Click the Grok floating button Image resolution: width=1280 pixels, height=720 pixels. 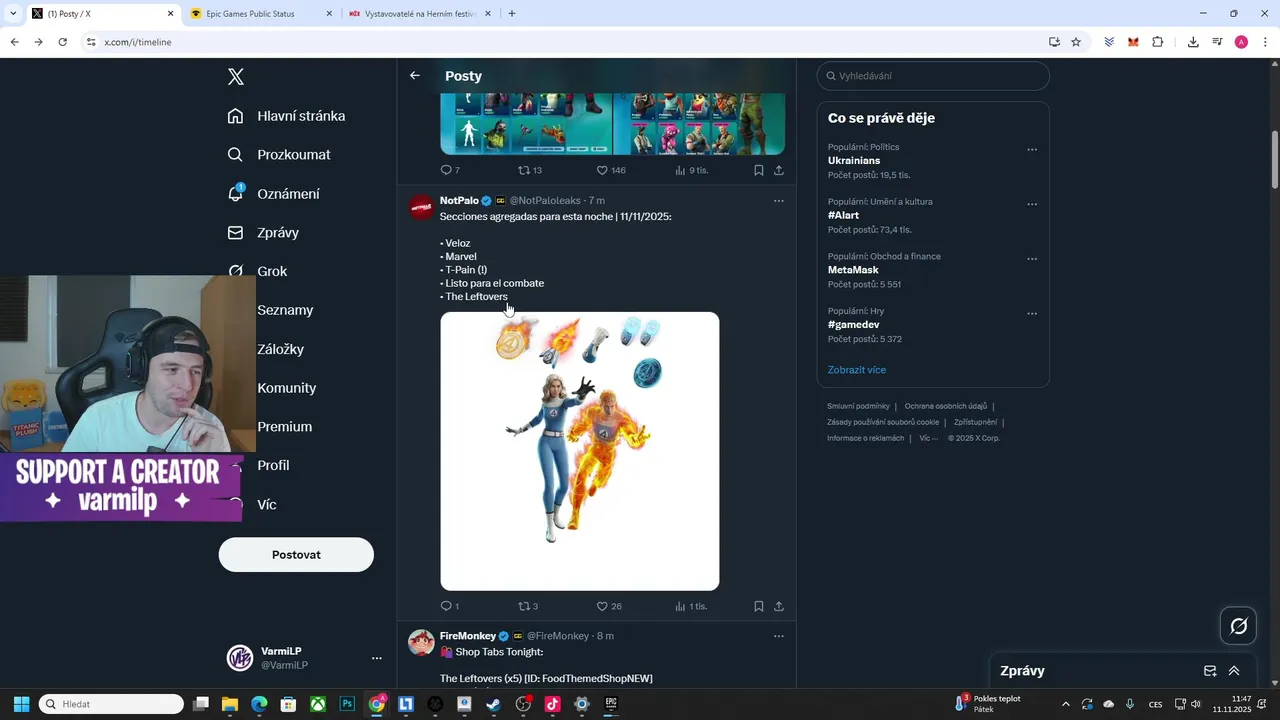click(x=1239, y=626)
